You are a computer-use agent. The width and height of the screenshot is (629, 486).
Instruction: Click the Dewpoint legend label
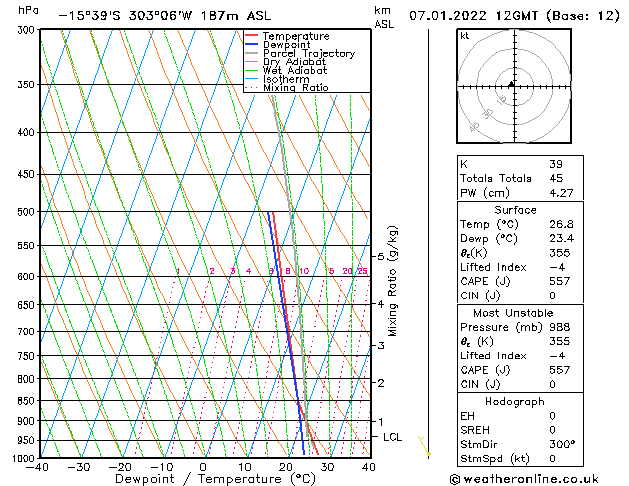[x=286, y=45]
